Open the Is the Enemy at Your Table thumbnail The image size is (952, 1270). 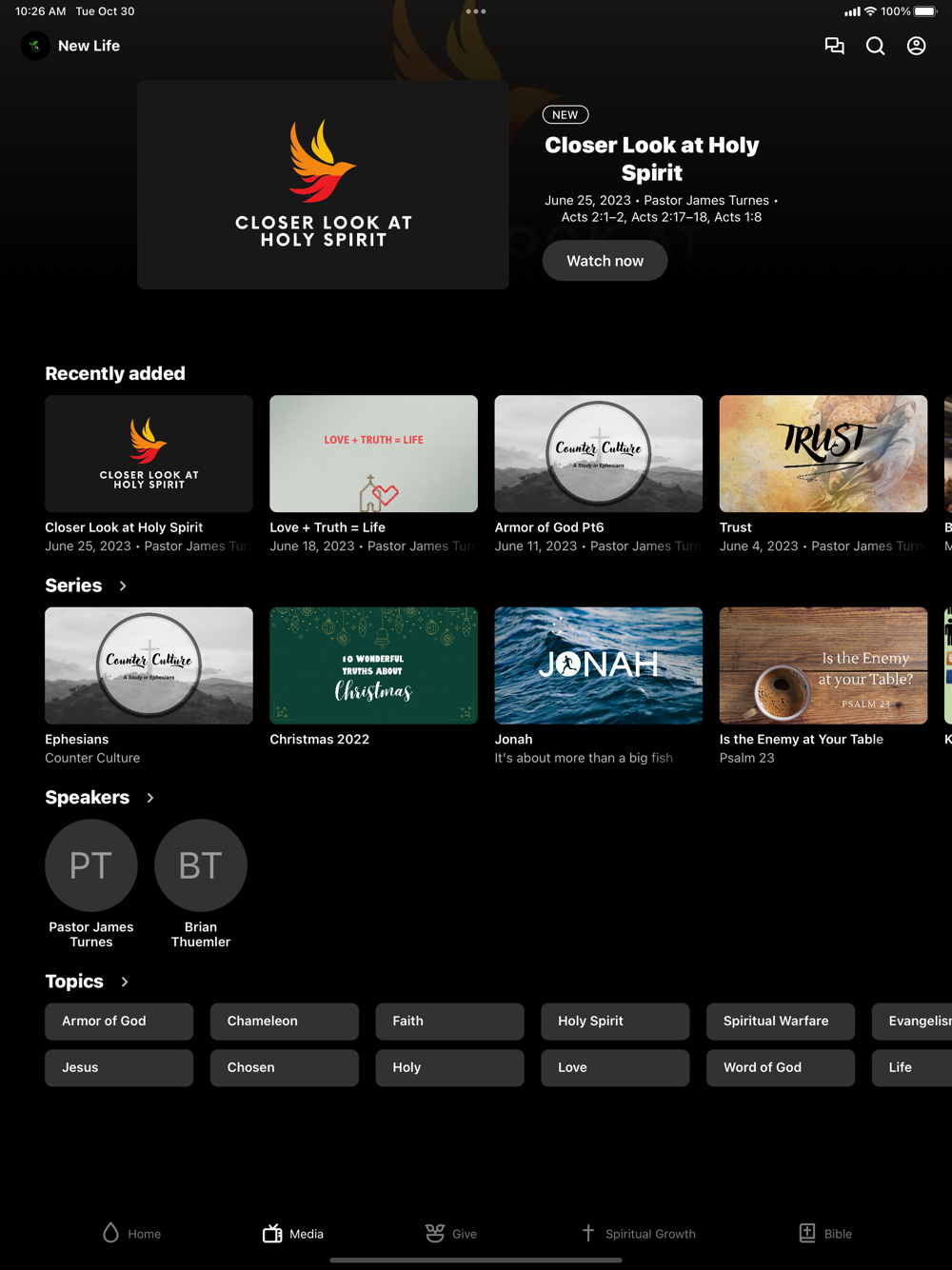pyautogui.click(x=823, y=665)
